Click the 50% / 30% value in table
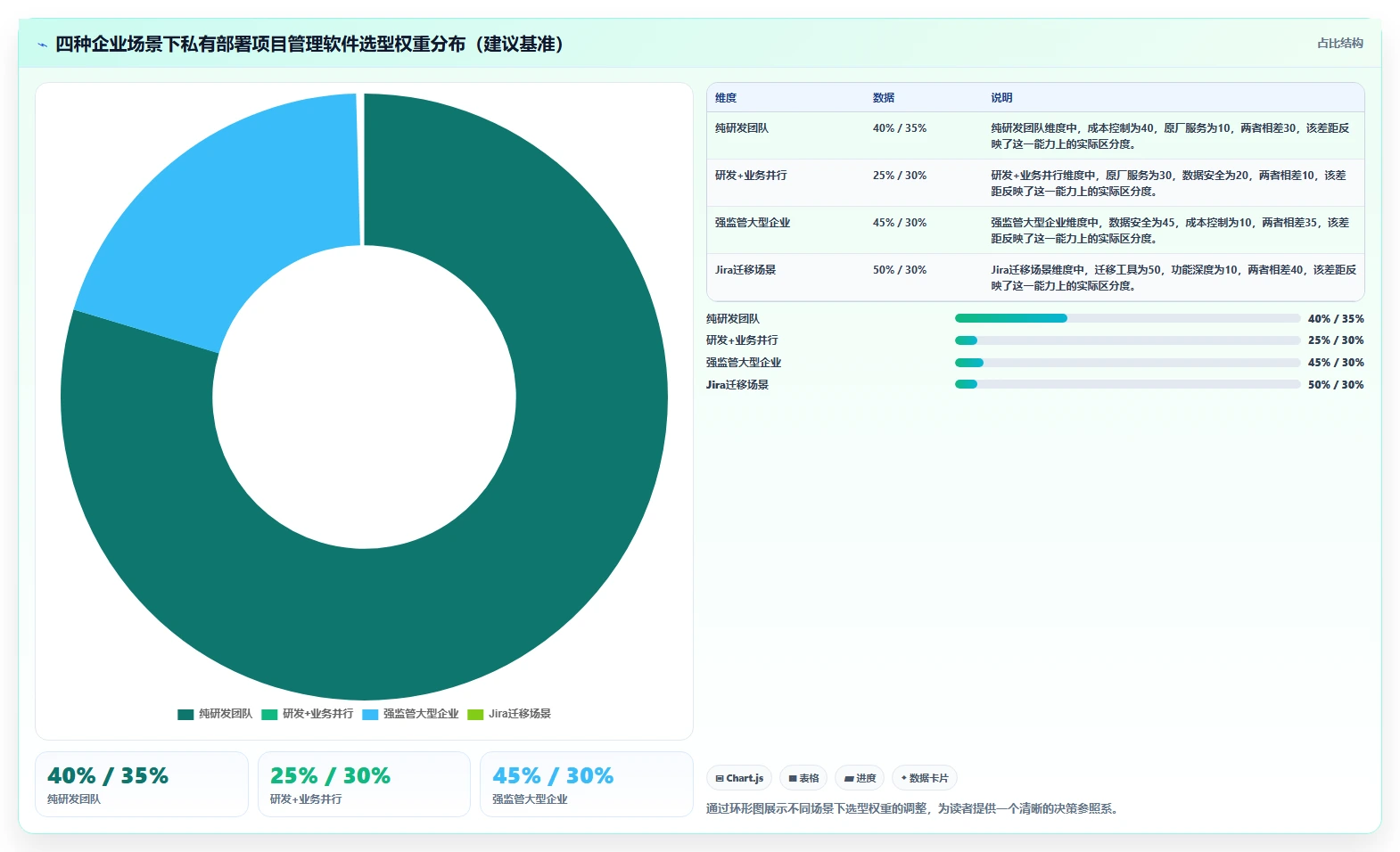The height and width of the screenshot is (852, 1400). pos(900,270)
